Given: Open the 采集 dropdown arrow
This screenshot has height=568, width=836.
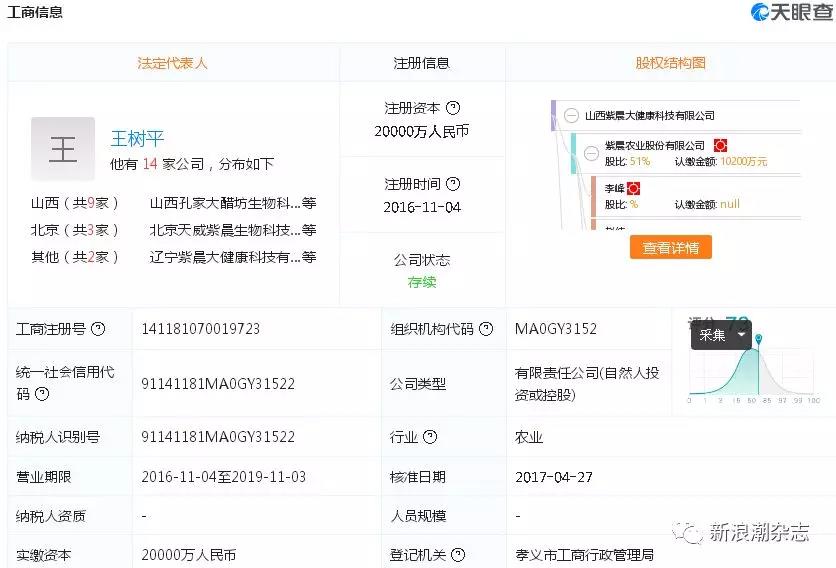Looking at the screenshot, I should 741,336.
